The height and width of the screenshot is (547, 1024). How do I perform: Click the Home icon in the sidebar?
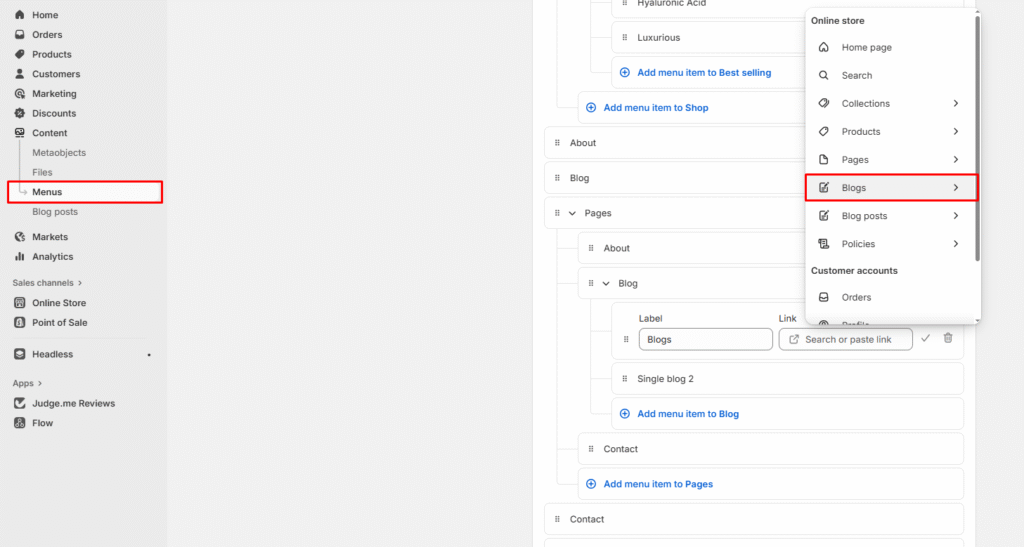20,15
